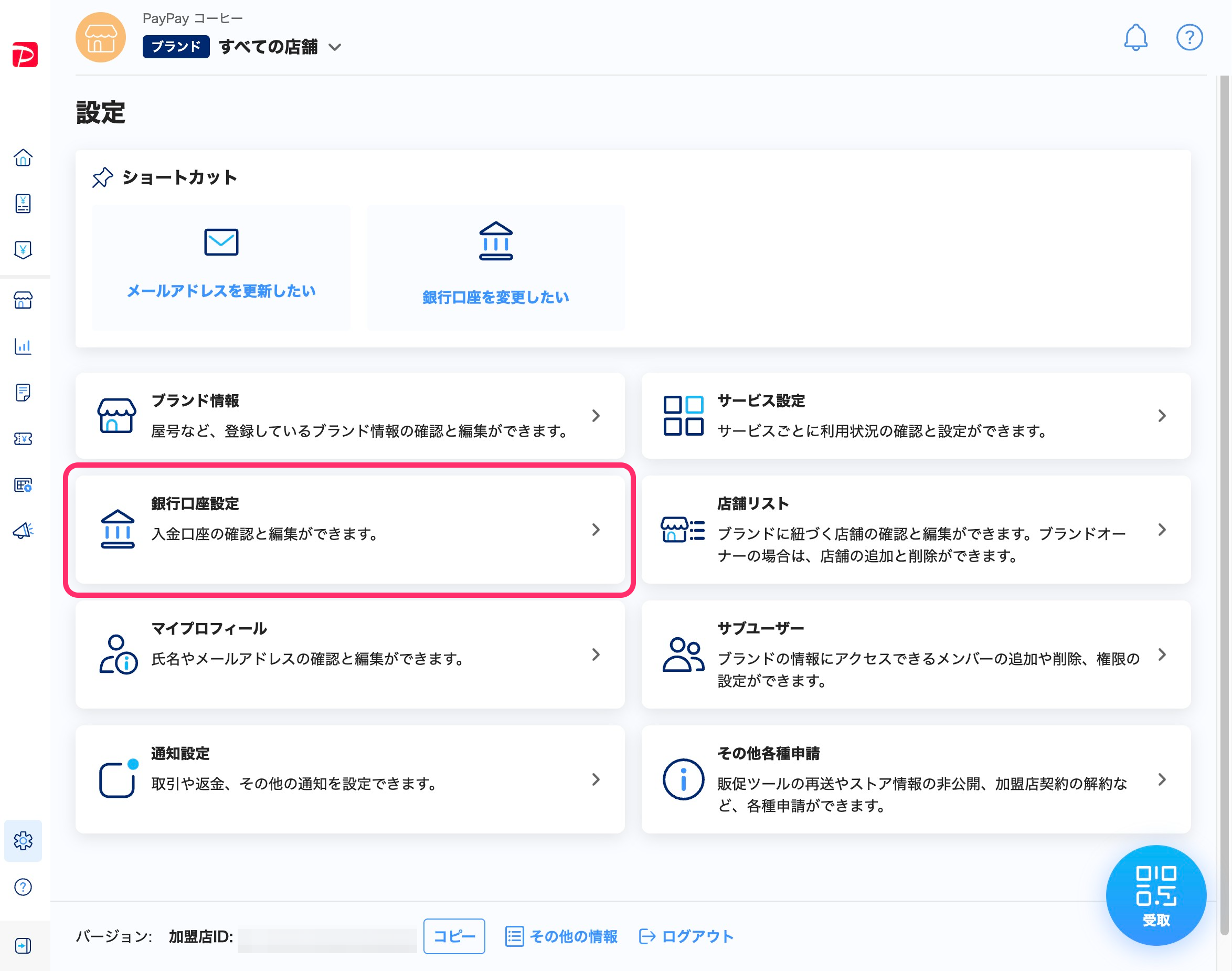Expand マイプロフィール via its chevron
1232x971 pixels.
click(x=596, y=655)
